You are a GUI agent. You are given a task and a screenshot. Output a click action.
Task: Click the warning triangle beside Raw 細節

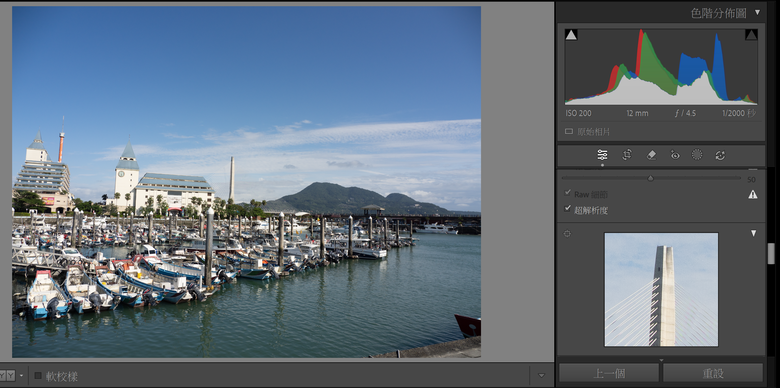(x=753, y=194)
